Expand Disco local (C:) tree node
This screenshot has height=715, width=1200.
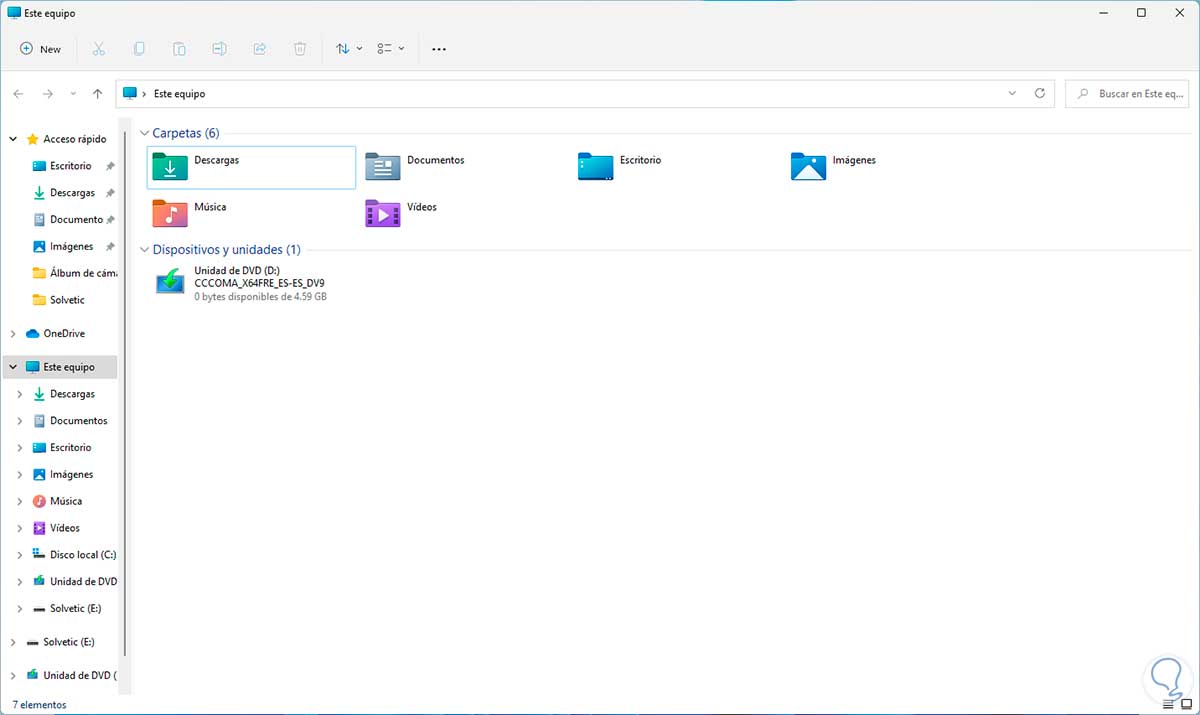pyautogui.click(x=21, y=555)
